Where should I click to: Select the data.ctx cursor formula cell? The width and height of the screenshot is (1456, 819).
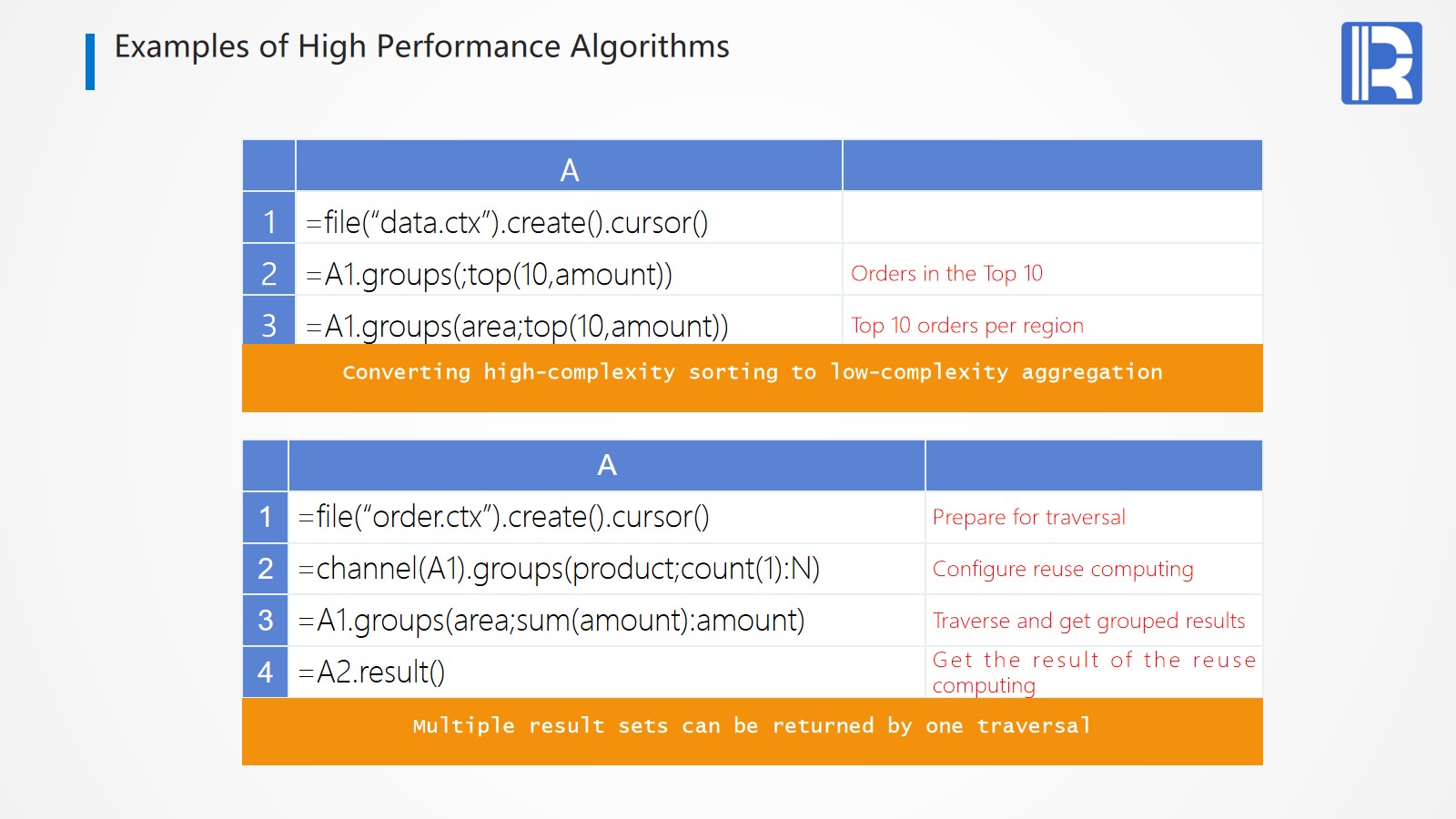click(507, 222)
